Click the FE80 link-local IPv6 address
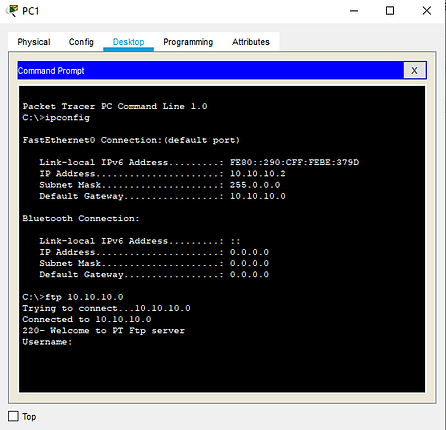Image resolution: width=446 pixels, height=430 pixels. 294,162
